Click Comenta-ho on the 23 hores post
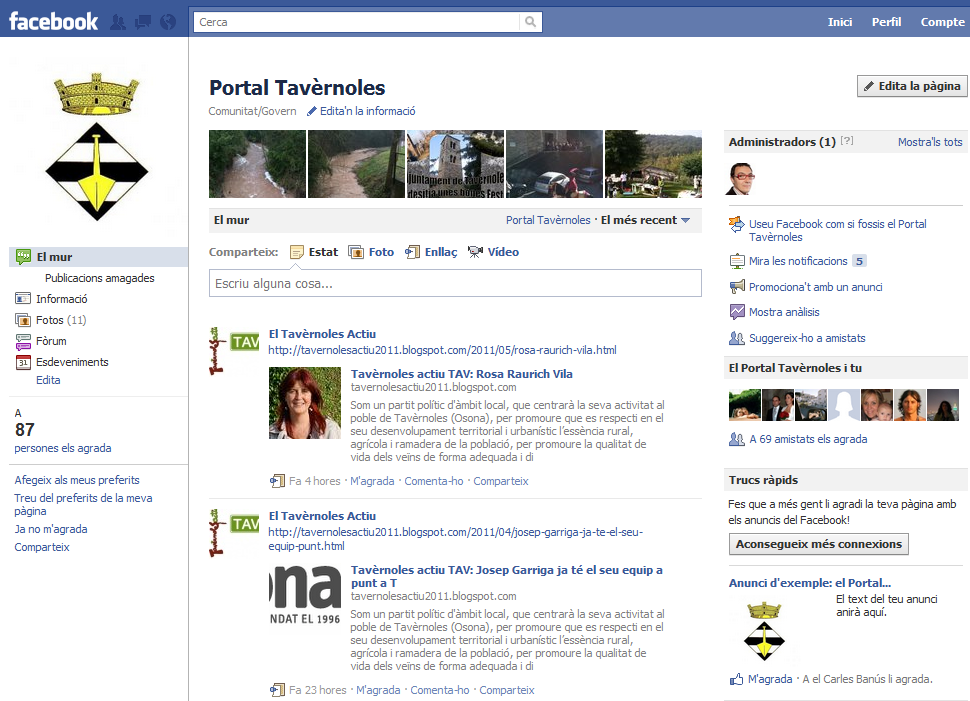The image size is (970, 701). click(440, 690)
